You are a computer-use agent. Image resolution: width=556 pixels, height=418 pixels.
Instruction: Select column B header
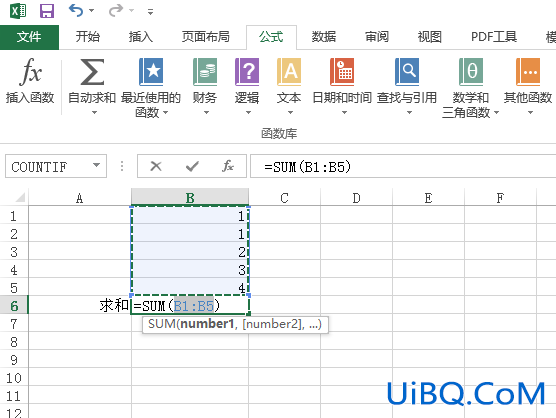[190, 197]
